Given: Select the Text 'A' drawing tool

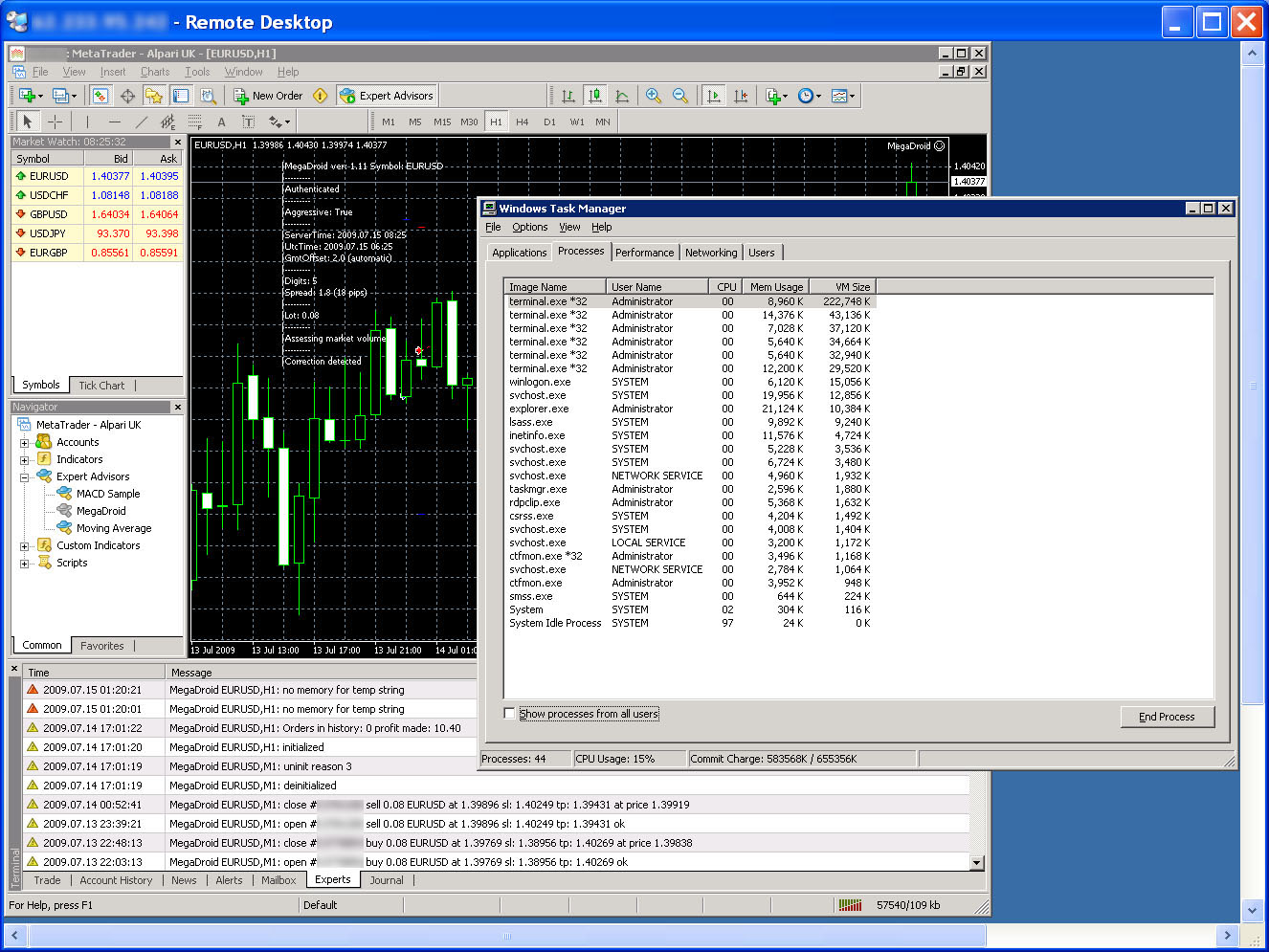Looking at the screenshot, I should pyautogui.click(x=221, y=122).
